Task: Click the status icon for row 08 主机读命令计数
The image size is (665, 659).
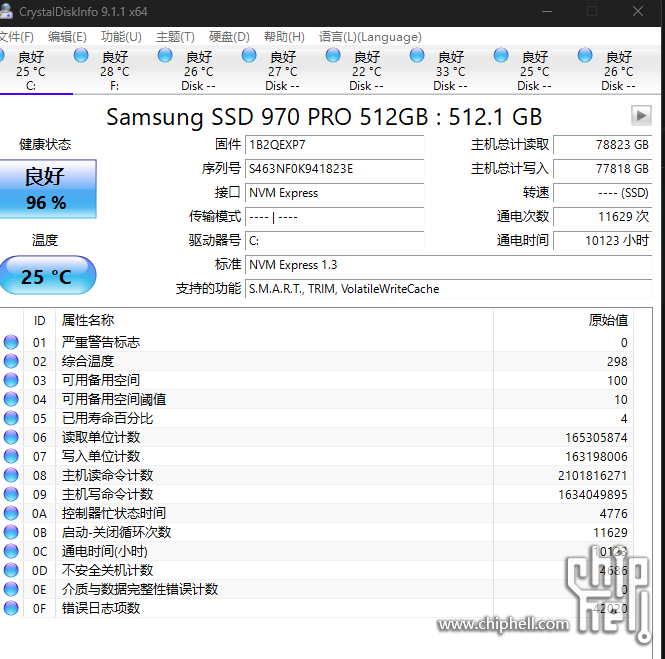Action: pyautogui.click(x=11, y=475)
